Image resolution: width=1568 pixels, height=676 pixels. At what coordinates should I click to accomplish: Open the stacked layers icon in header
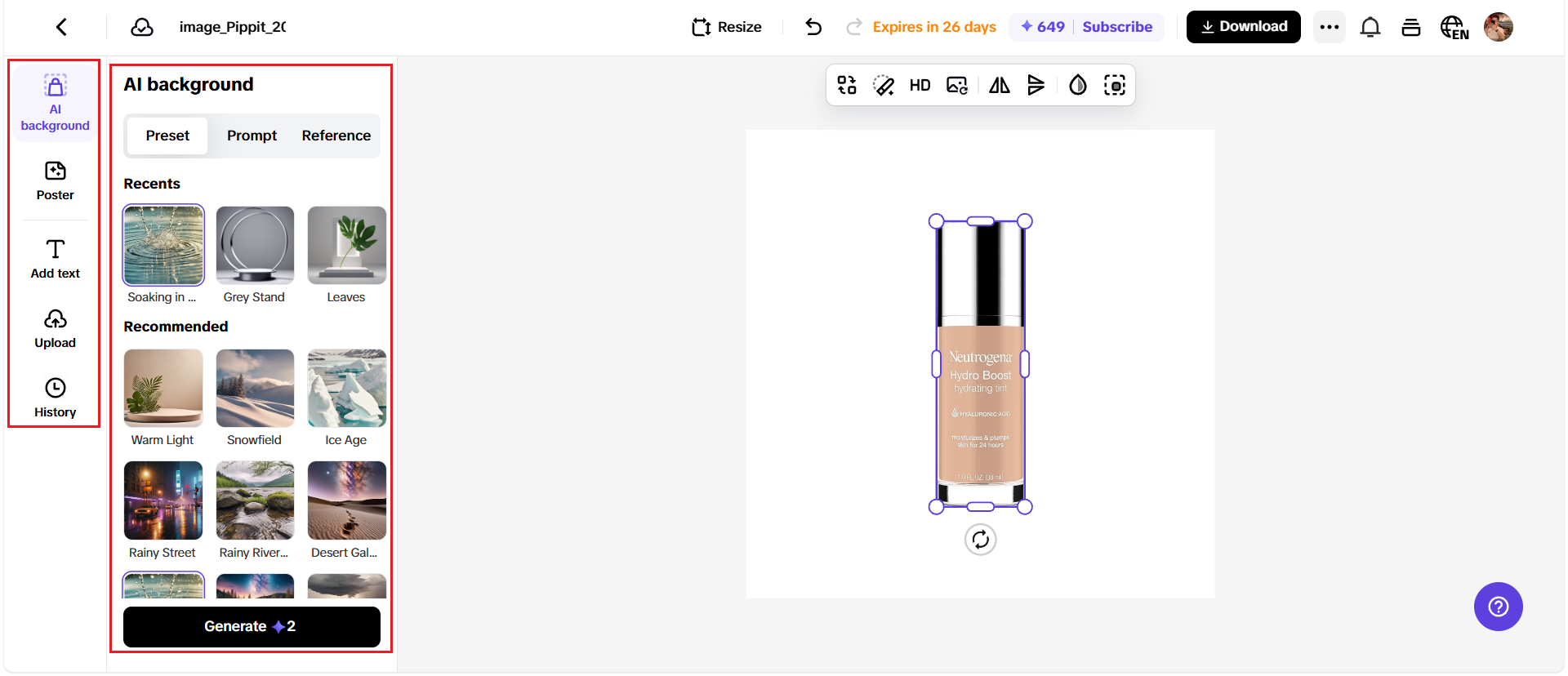point(1411,27)
